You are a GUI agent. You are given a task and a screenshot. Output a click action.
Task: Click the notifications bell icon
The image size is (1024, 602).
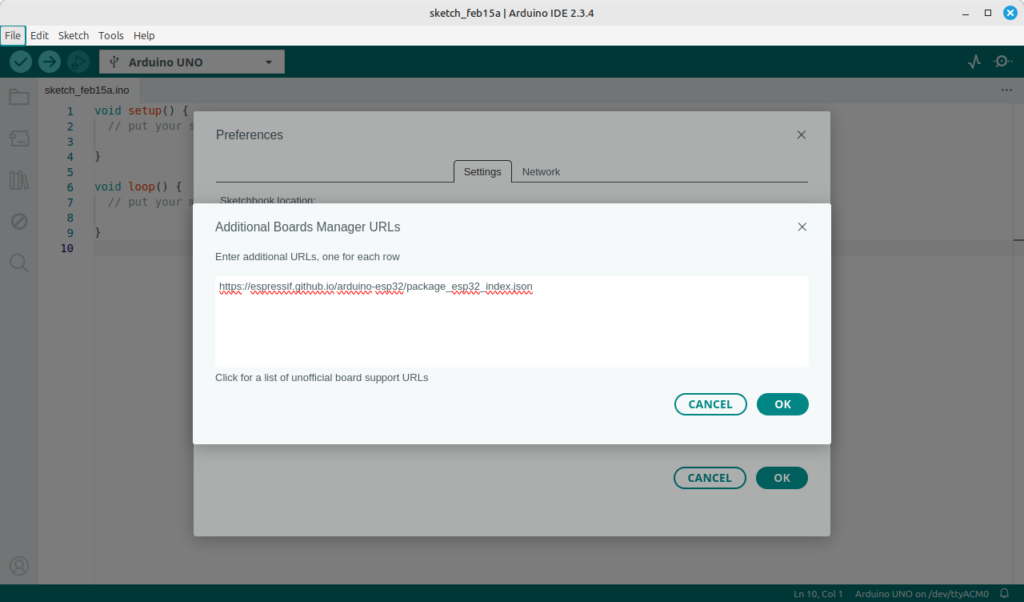1004,594
